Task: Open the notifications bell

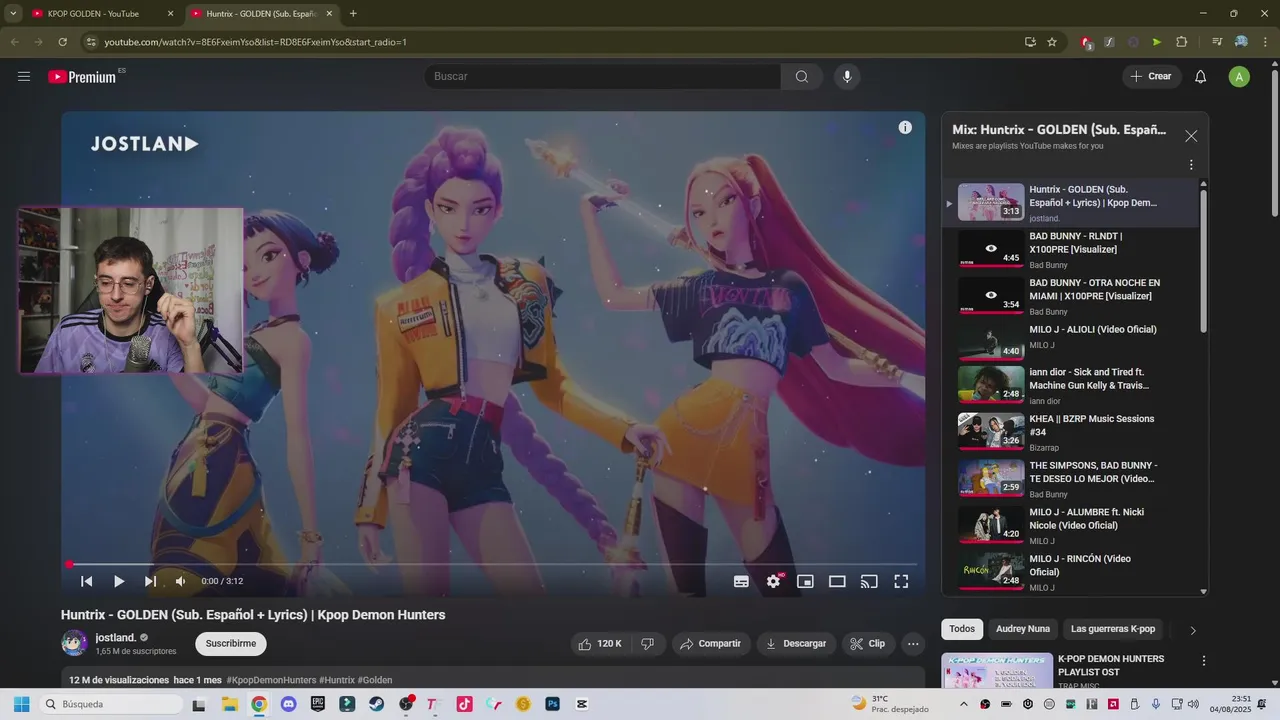Action: pos(1201,77)
